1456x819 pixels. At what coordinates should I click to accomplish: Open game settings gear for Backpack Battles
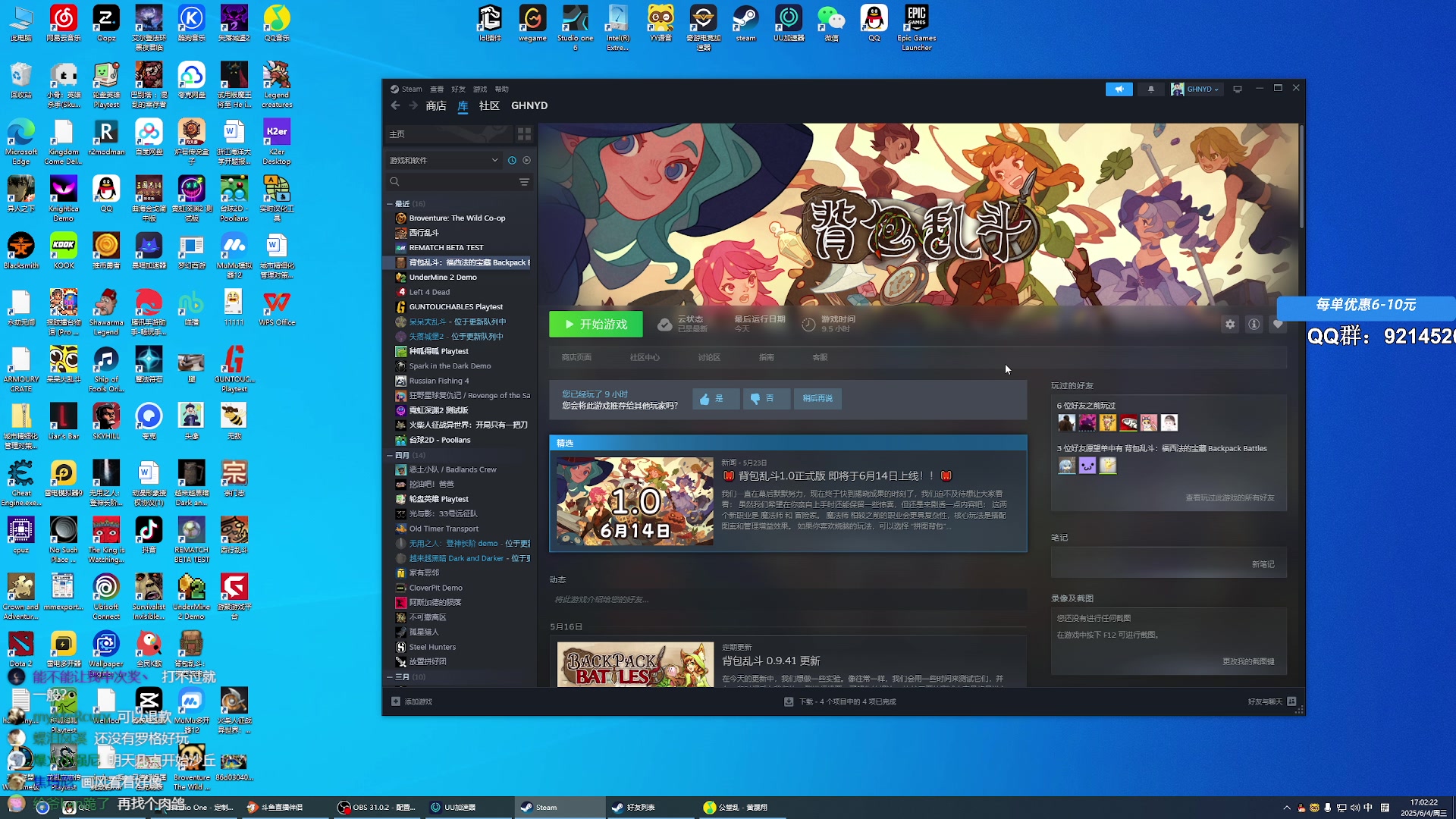[1230, 325]
